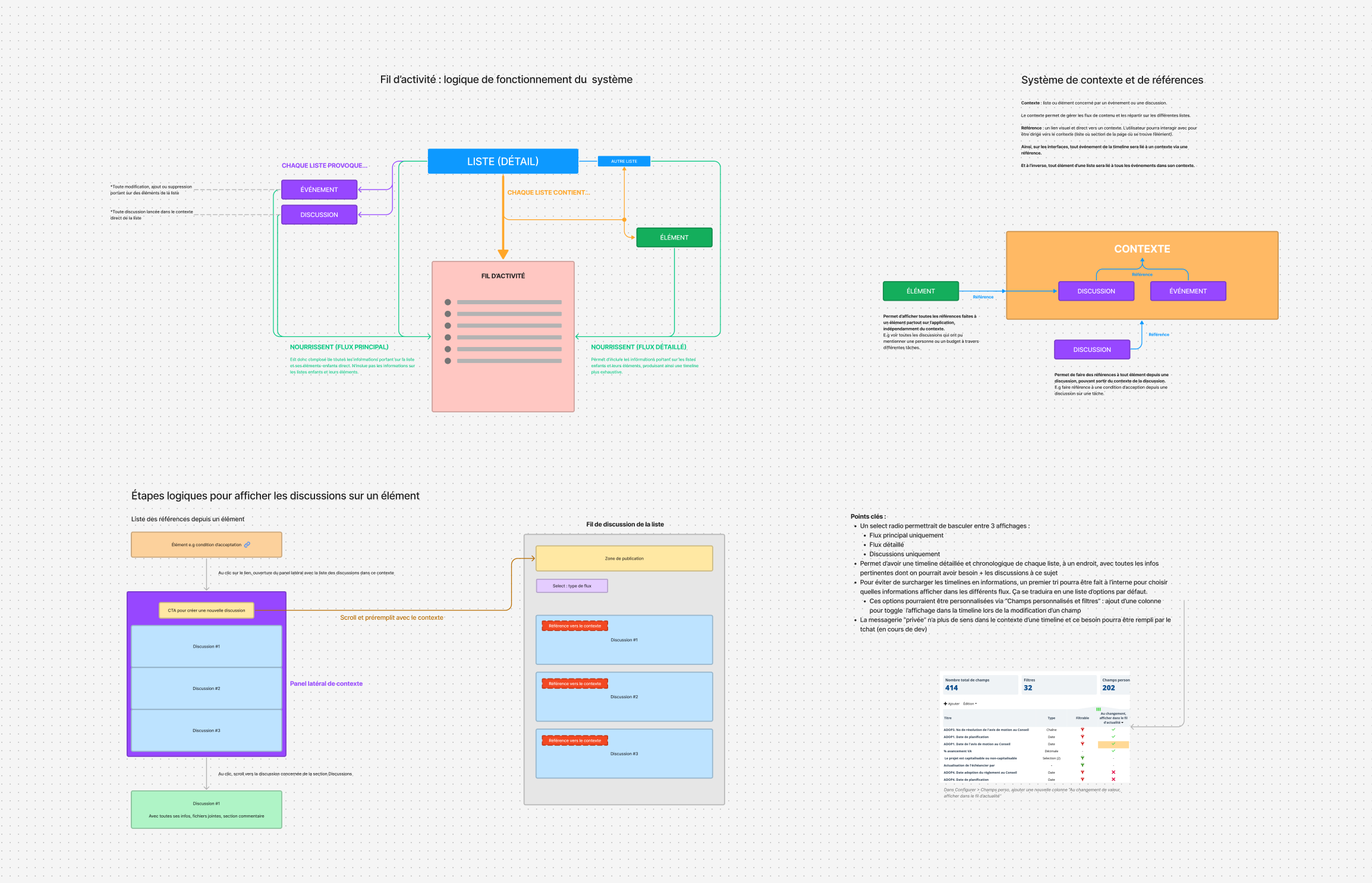Select the small AUTRE LISTE box

coord(624,161)
